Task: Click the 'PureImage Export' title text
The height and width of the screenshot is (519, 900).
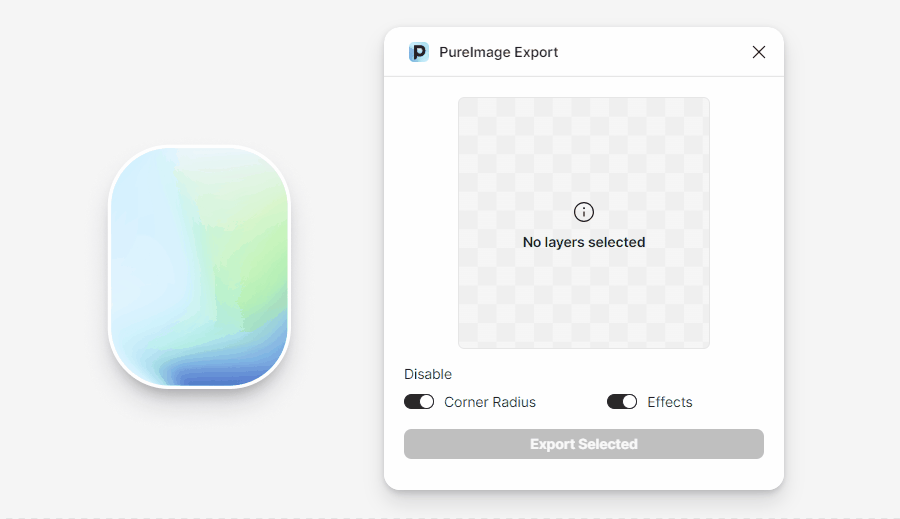Action: pos(498,52)
